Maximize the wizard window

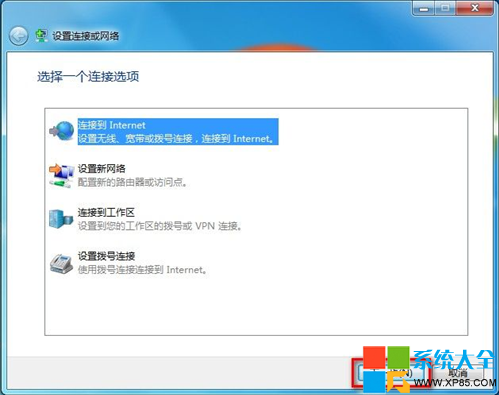(445, 8)
